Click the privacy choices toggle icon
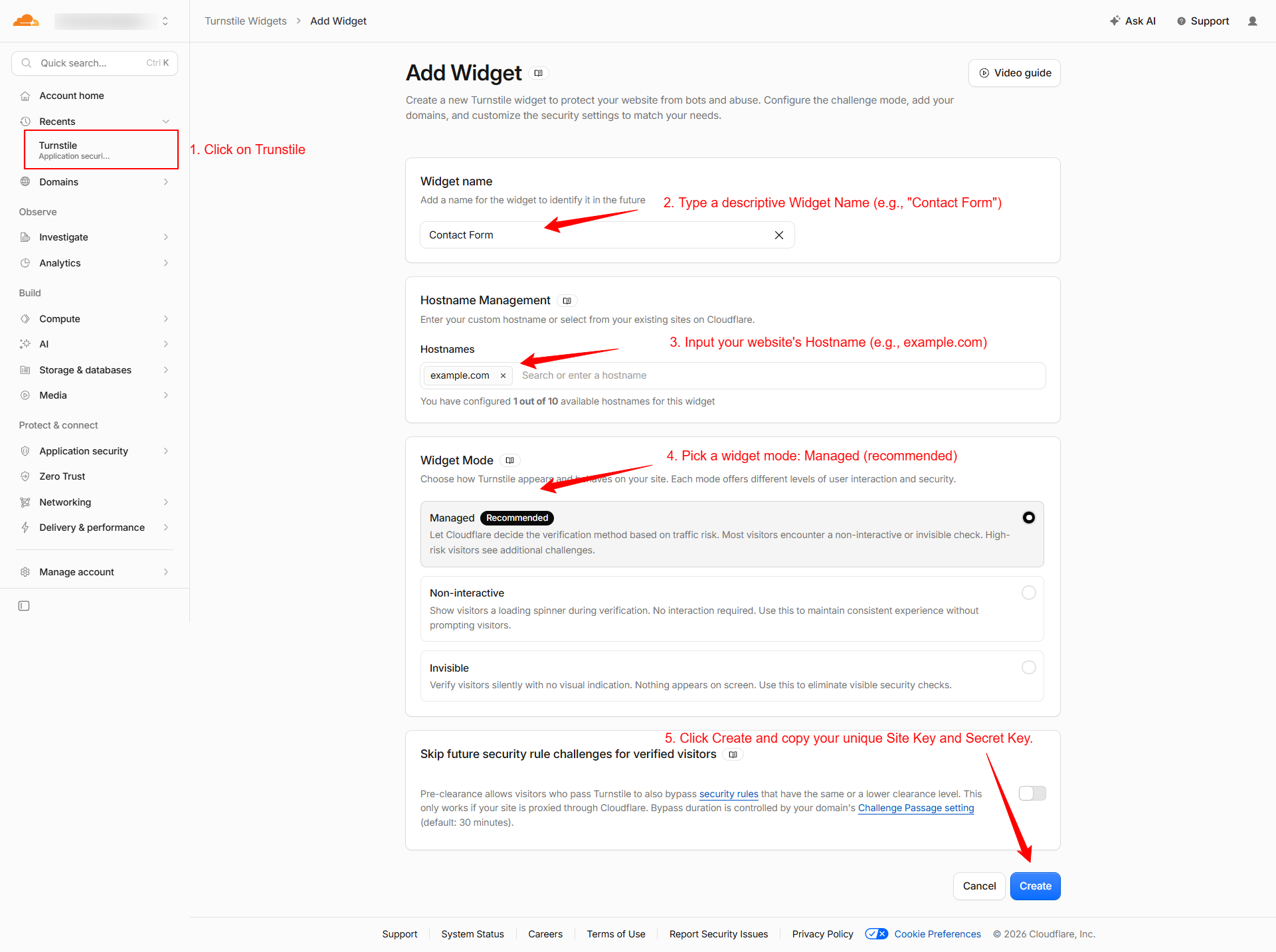 pos(877,934)
